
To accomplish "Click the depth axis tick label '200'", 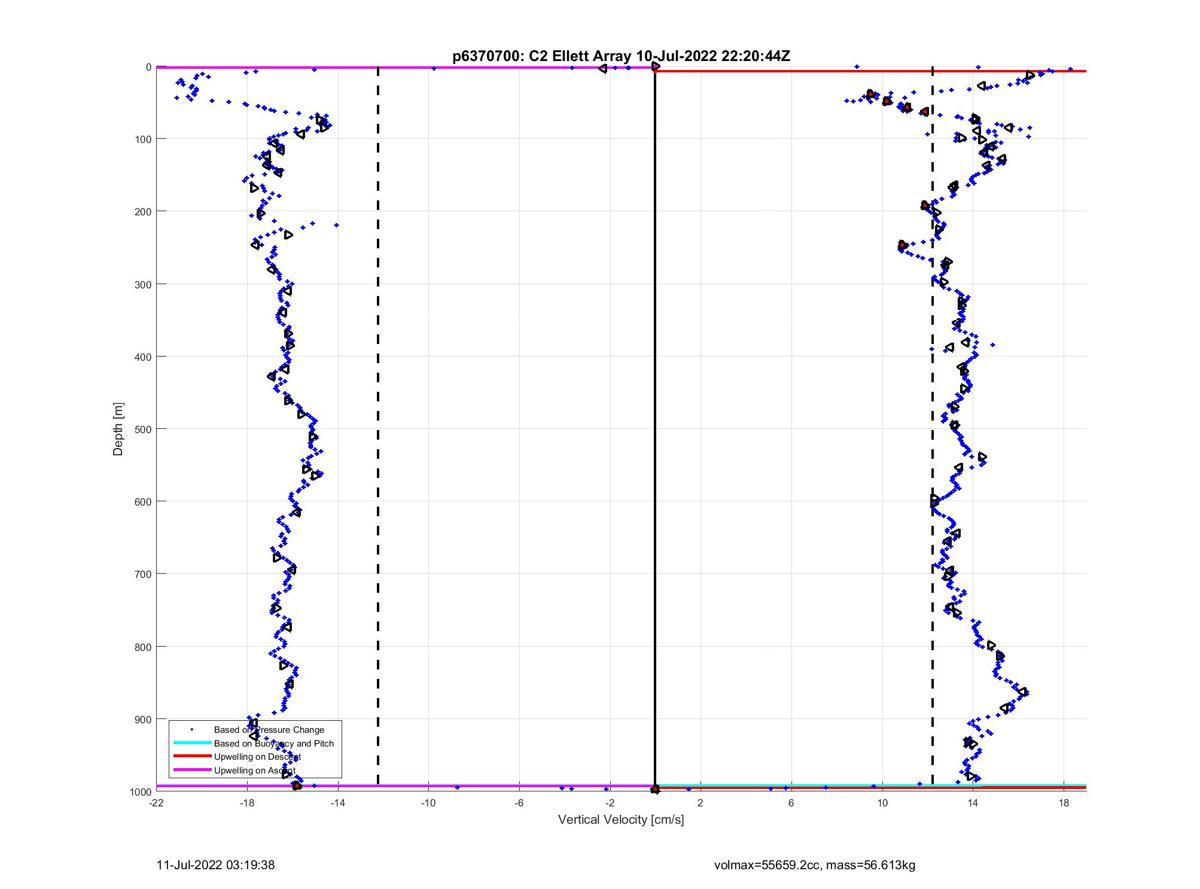I will (142, 211).
